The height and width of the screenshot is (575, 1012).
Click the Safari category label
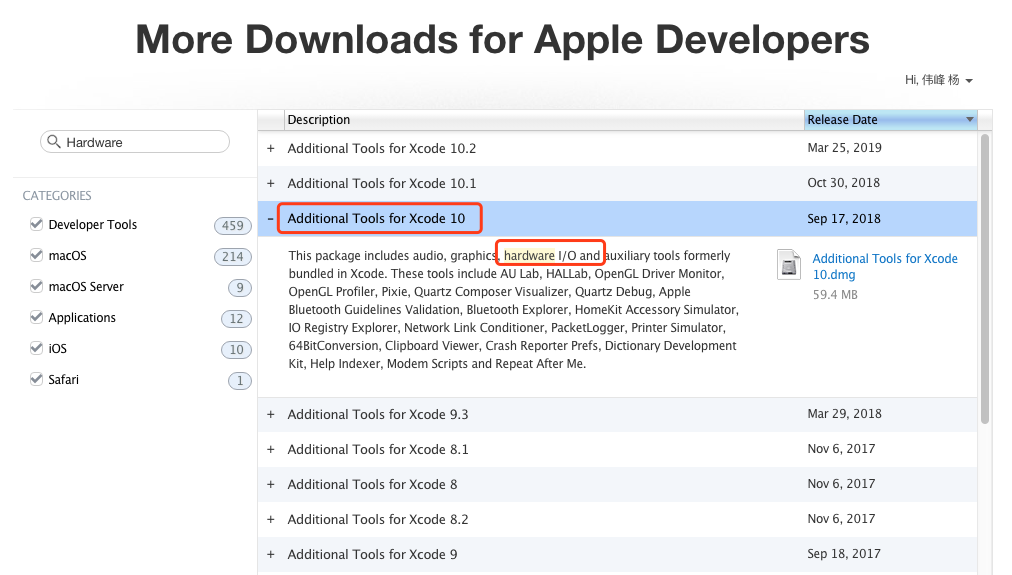63,379
